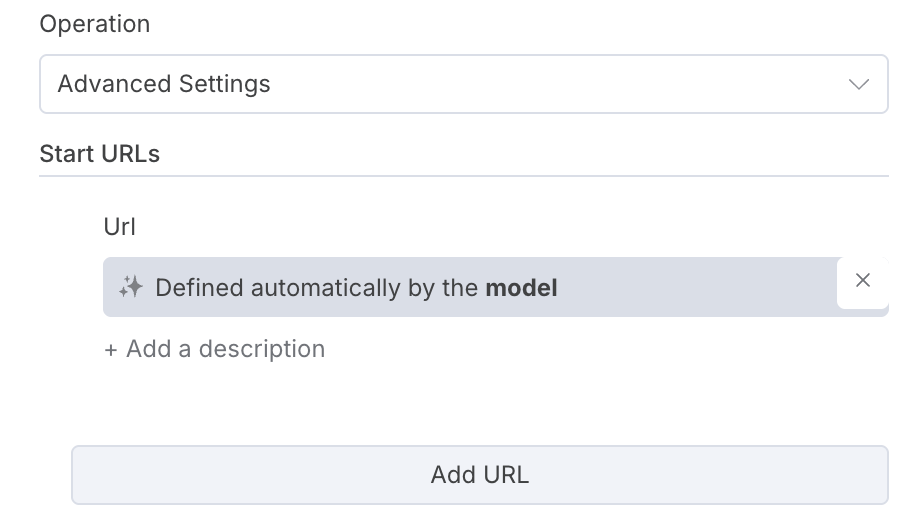Click the word 'automatically' in the Url field
The height and width of the screenshot is (530, 914).
tap(321, 288)
